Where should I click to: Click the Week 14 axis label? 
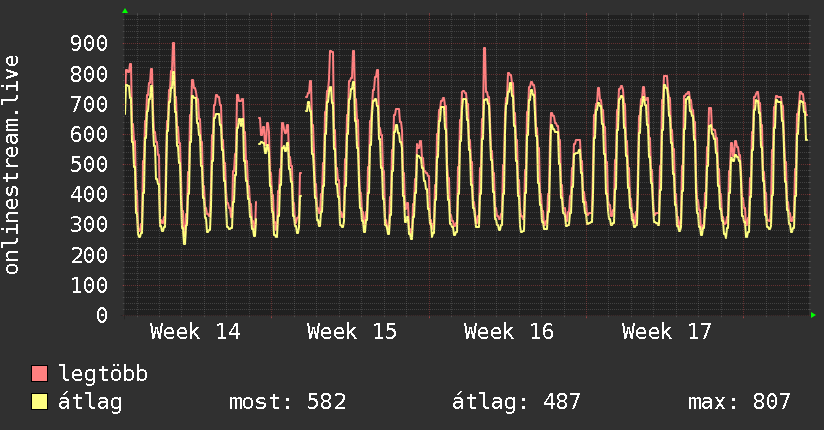pyautogui.click(x=195, y=332)
